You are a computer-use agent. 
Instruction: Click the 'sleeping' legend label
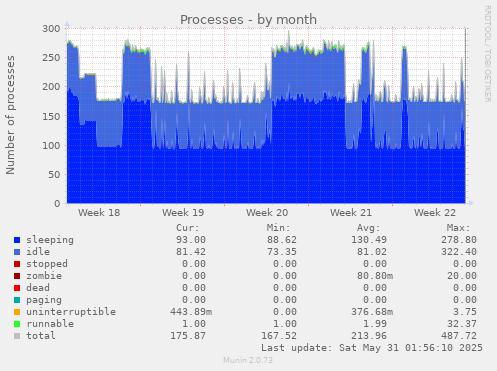[x=50, y=240]
